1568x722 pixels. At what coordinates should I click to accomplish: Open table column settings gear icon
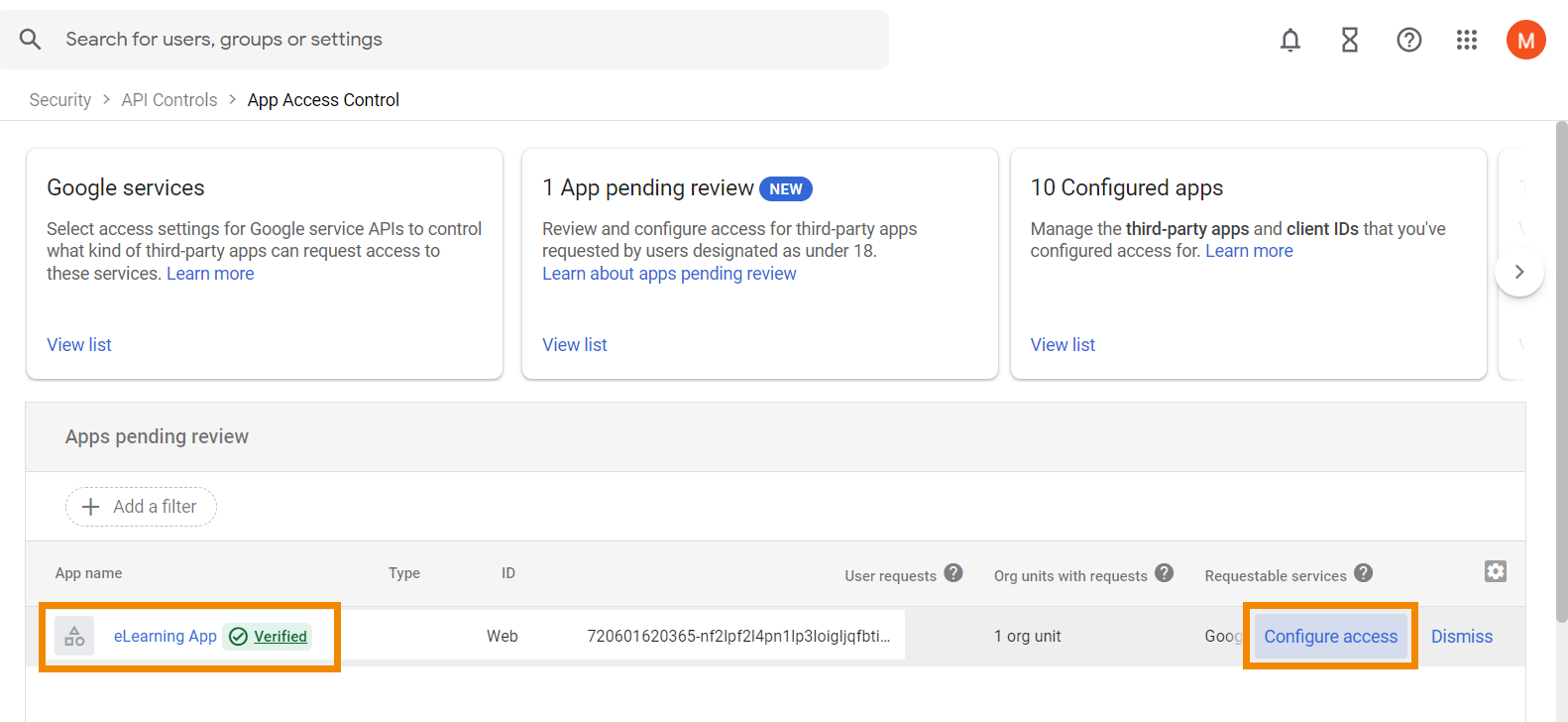coord(1495,571)
